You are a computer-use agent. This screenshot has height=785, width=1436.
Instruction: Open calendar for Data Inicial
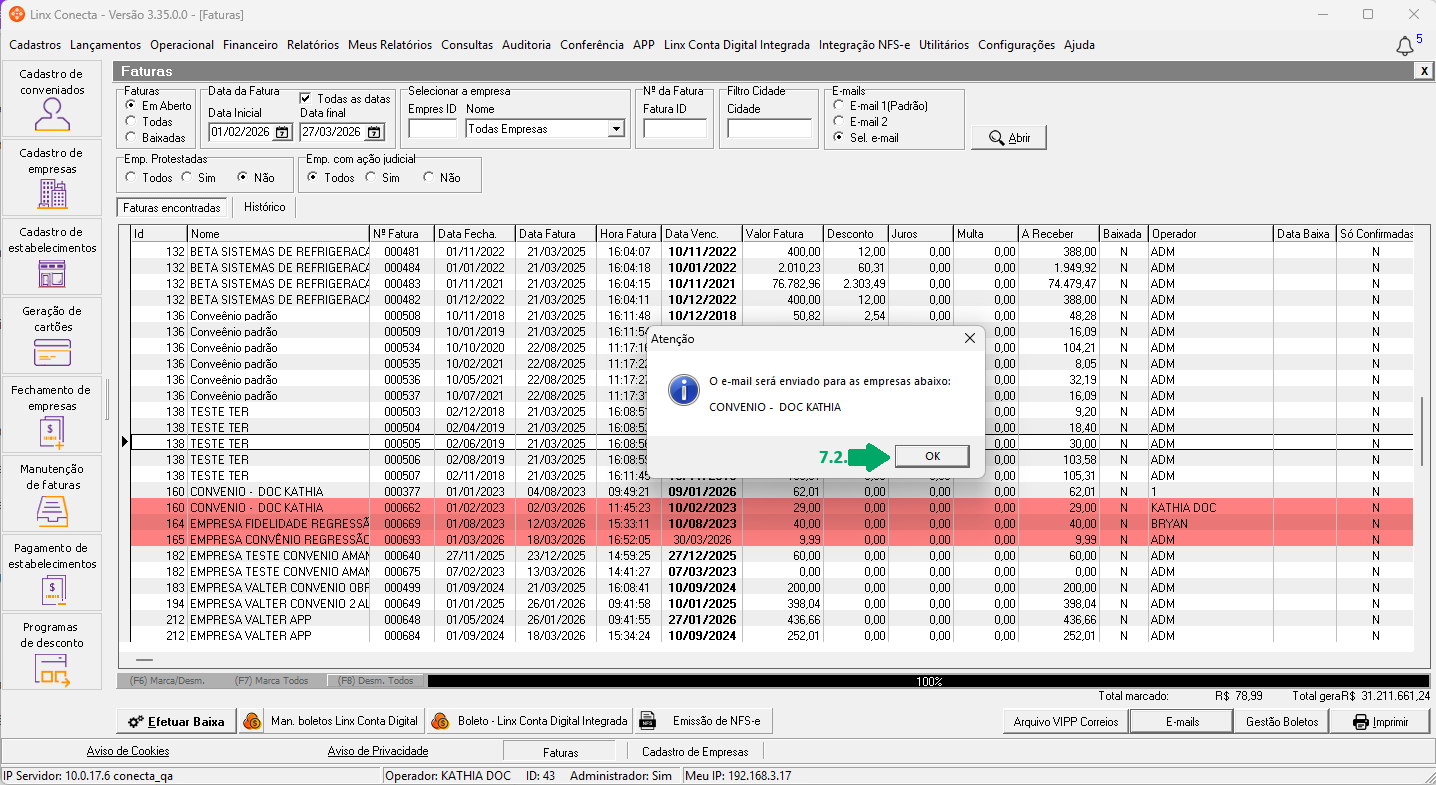tap(281, 132)
